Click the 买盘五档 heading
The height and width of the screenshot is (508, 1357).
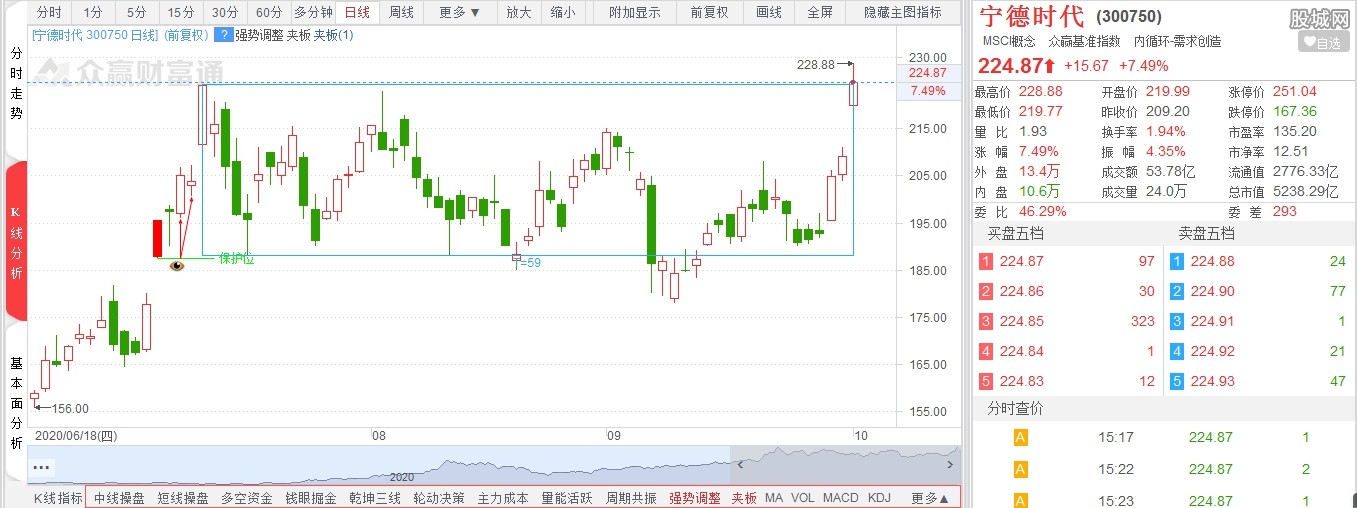[1016, 234]
